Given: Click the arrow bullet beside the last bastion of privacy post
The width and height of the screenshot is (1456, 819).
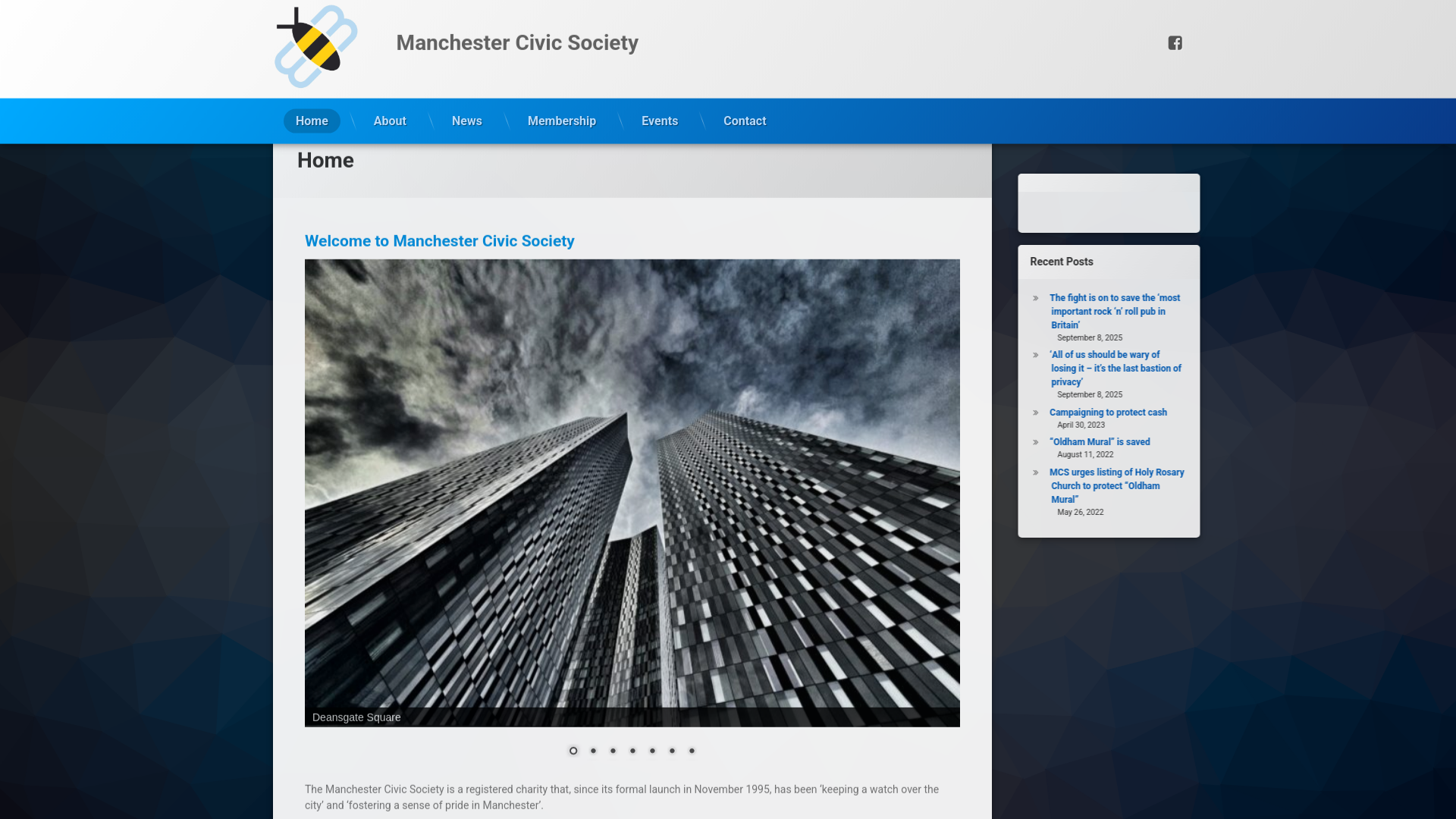Looking at the screenshot, I should pos(1035,355).
